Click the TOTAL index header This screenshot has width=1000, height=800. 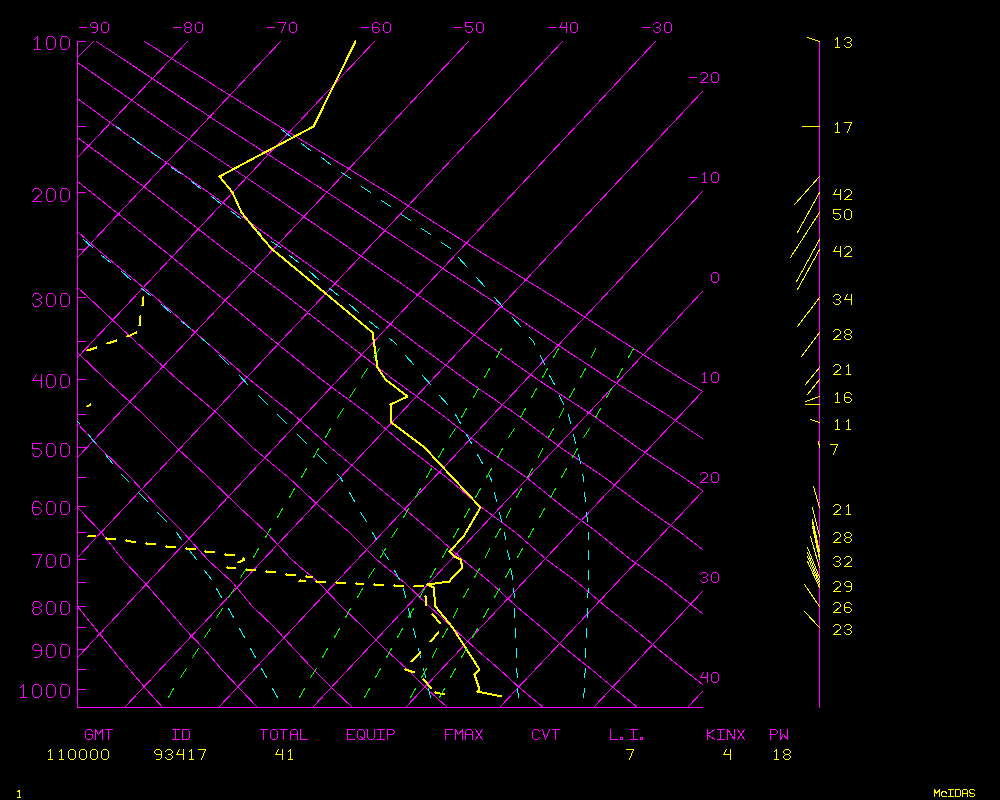(x=284, y=735)
